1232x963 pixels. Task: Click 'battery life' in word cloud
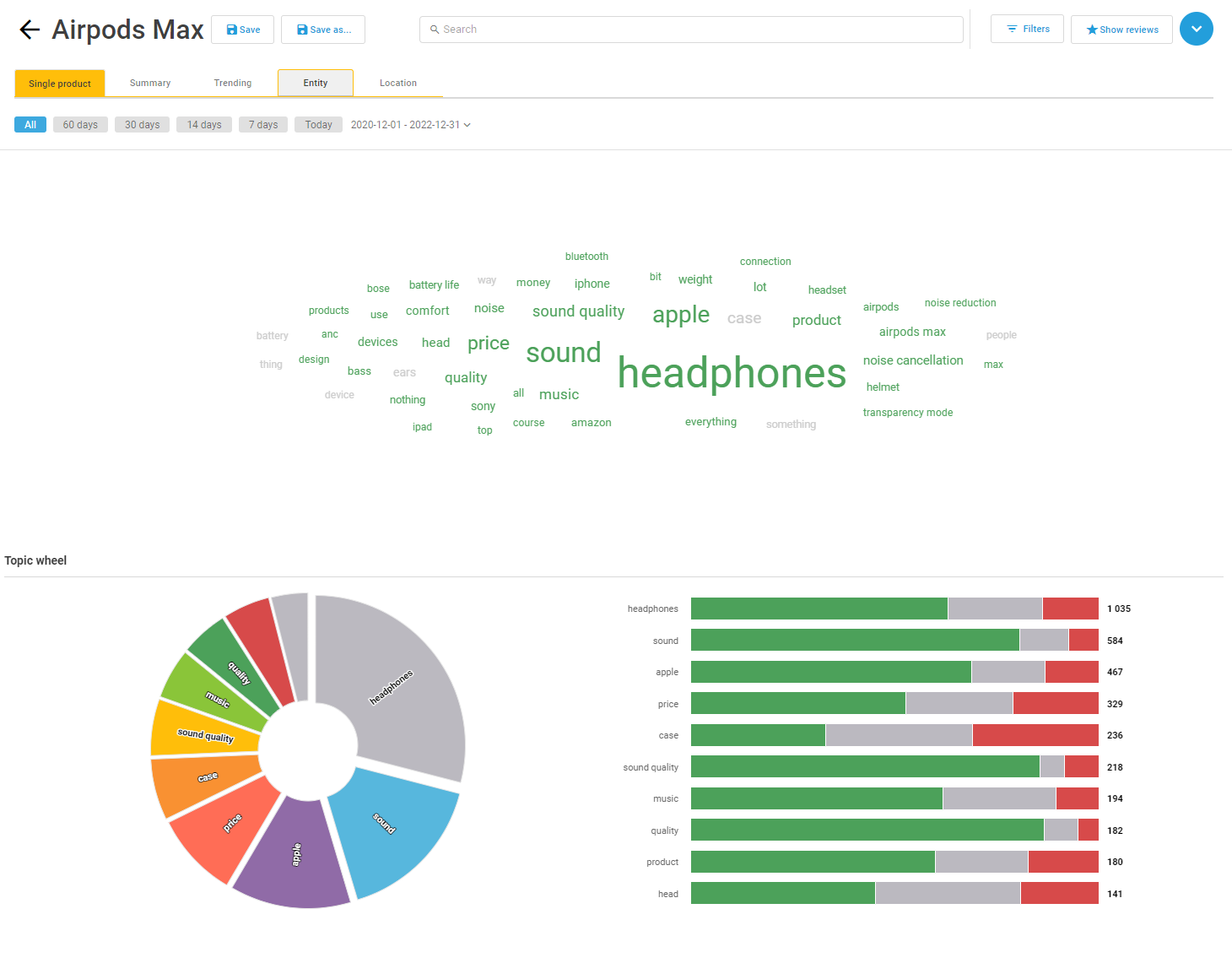click(434, 285)
